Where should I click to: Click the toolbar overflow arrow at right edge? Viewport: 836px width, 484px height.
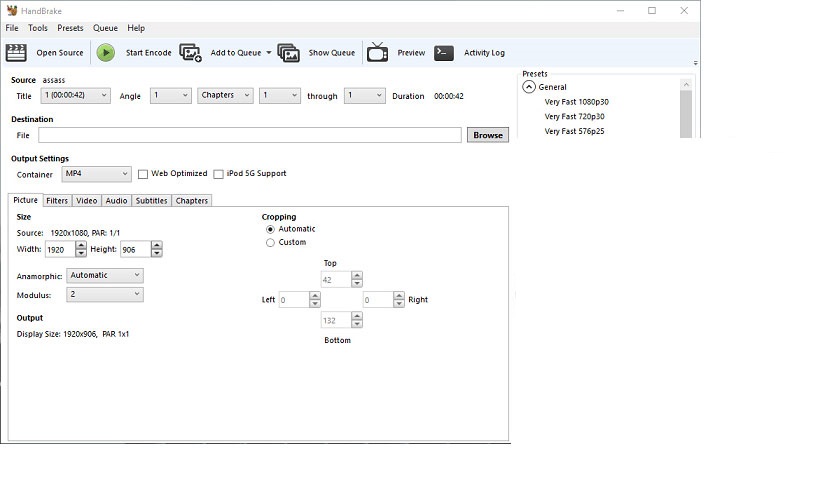(695, 63)
